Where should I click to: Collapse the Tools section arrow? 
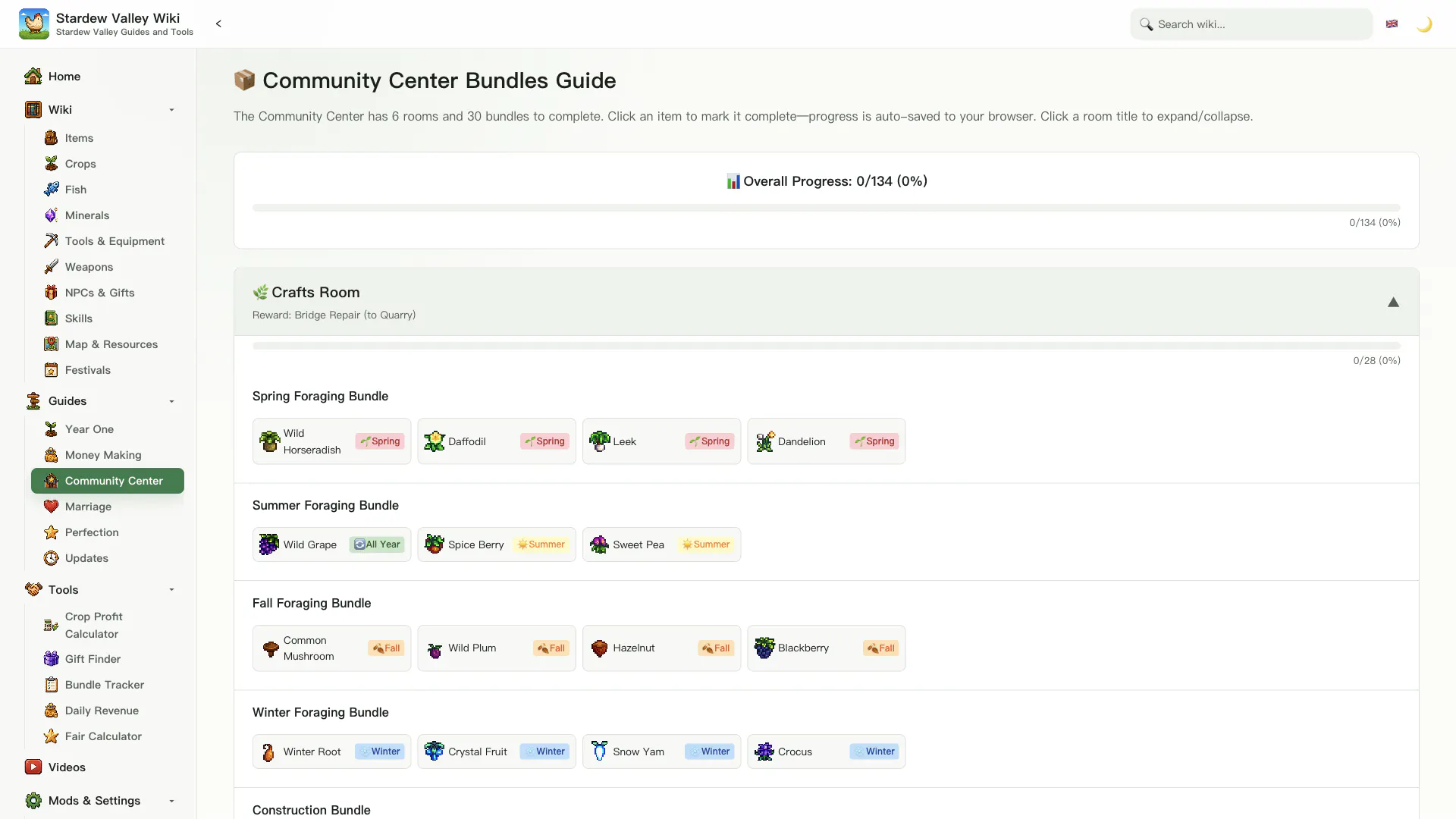coord(171,590)
